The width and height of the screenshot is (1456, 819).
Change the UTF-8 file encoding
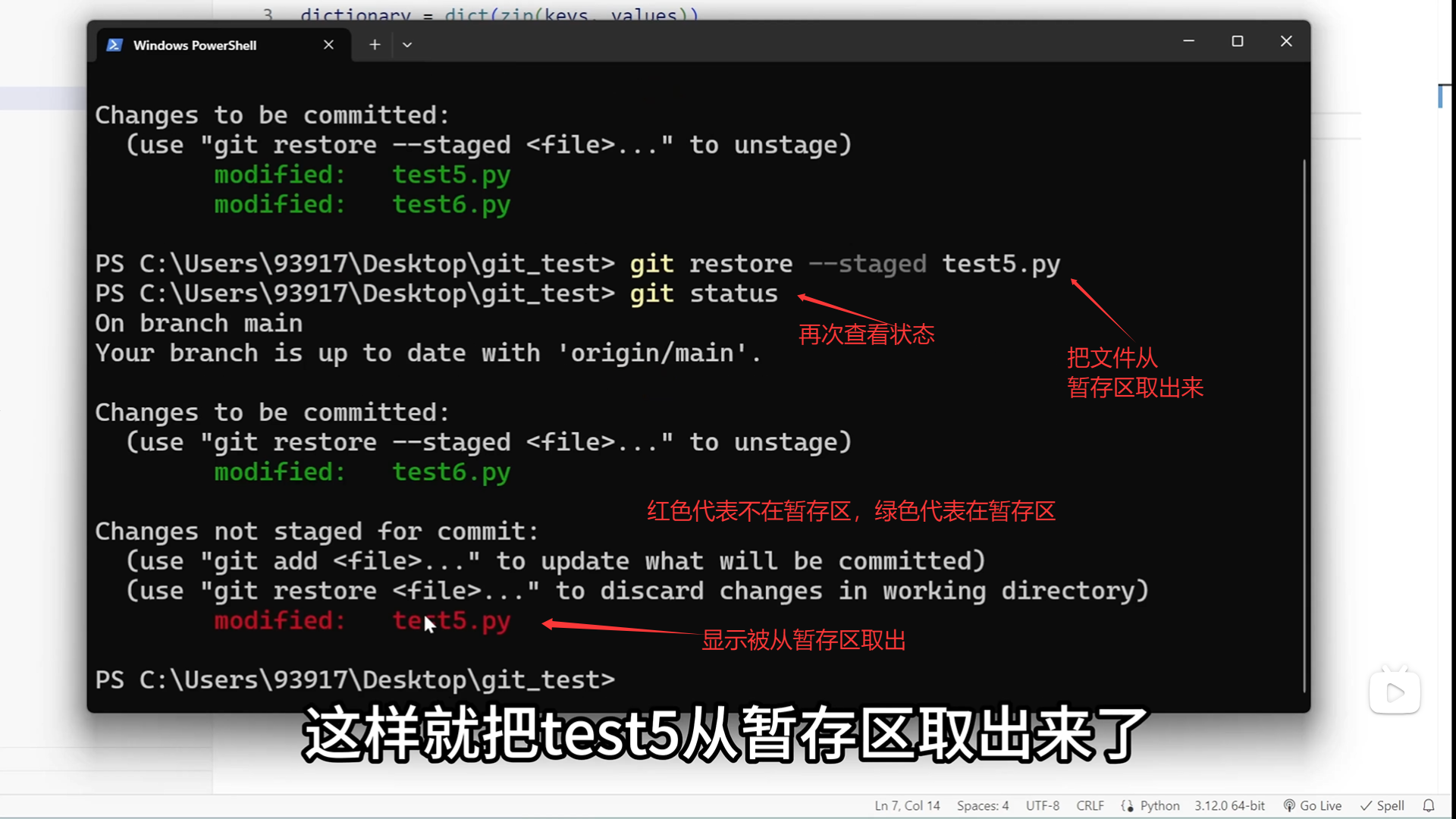tap(1042, 805)
